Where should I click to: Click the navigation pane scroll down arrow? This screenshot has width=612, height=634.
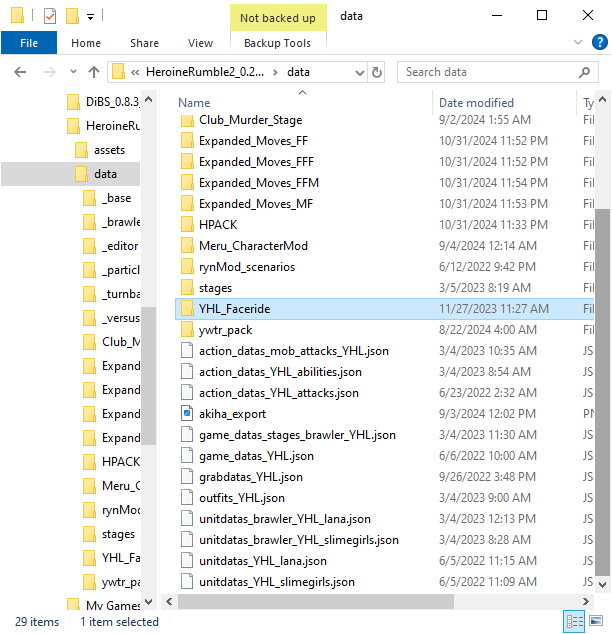click(148, 602)
